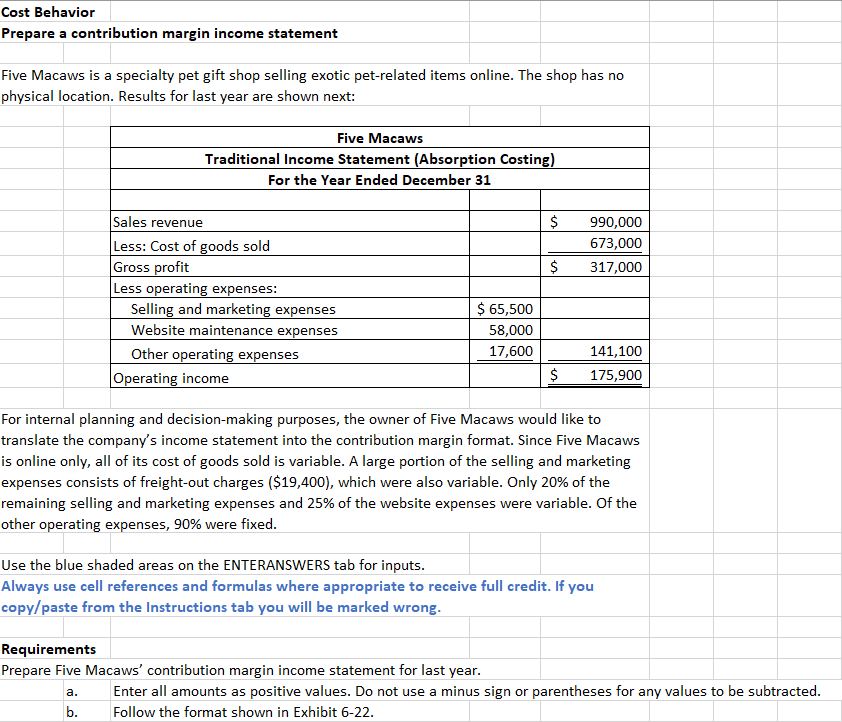Viewport: 842px width, 722px height.
Task: Select the blue ENTERANSWERS instruction text
Action: [300, 587]
